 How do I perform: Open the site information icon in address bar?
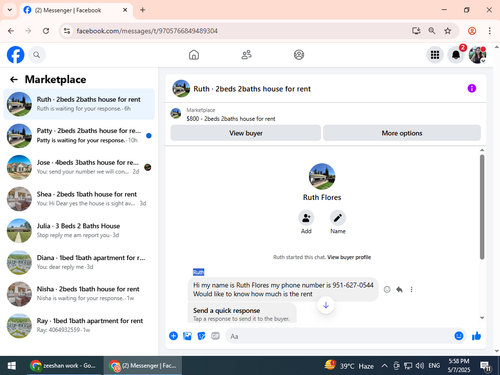(67, 31)
